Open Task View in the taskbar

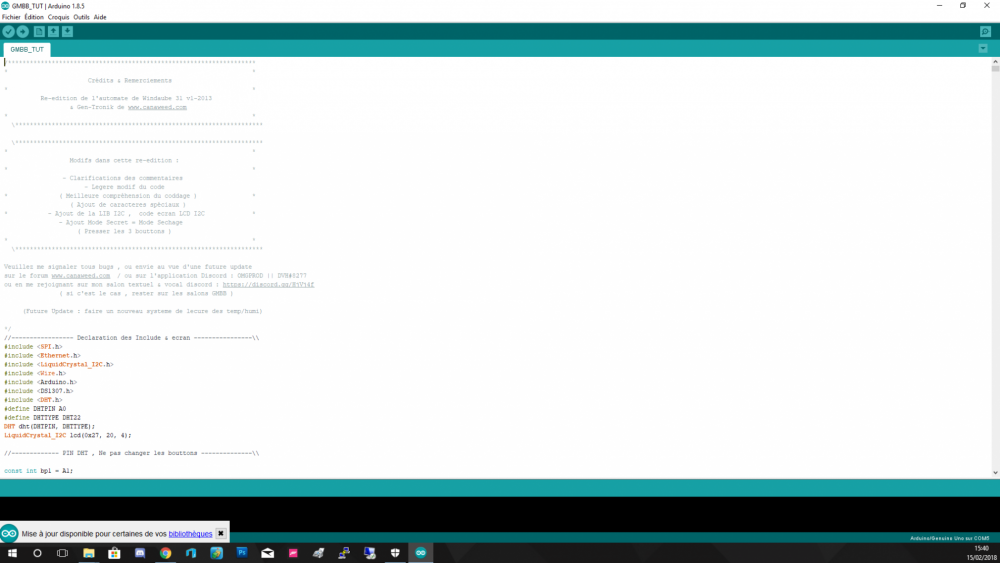(62, 553)
